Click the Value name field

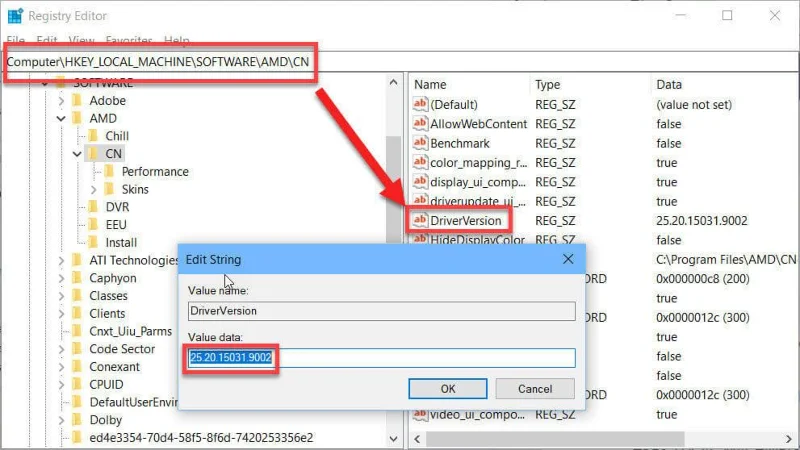point(381,311)
